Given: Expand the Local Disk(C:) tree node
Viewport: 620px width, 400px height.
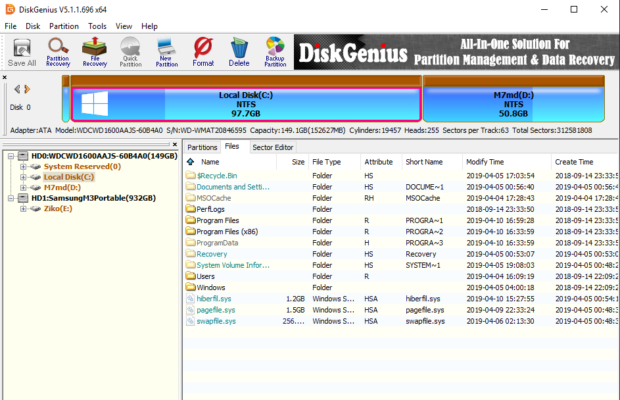Looking at the screenshot, I should pyautogui.click(x=23, y=177).
